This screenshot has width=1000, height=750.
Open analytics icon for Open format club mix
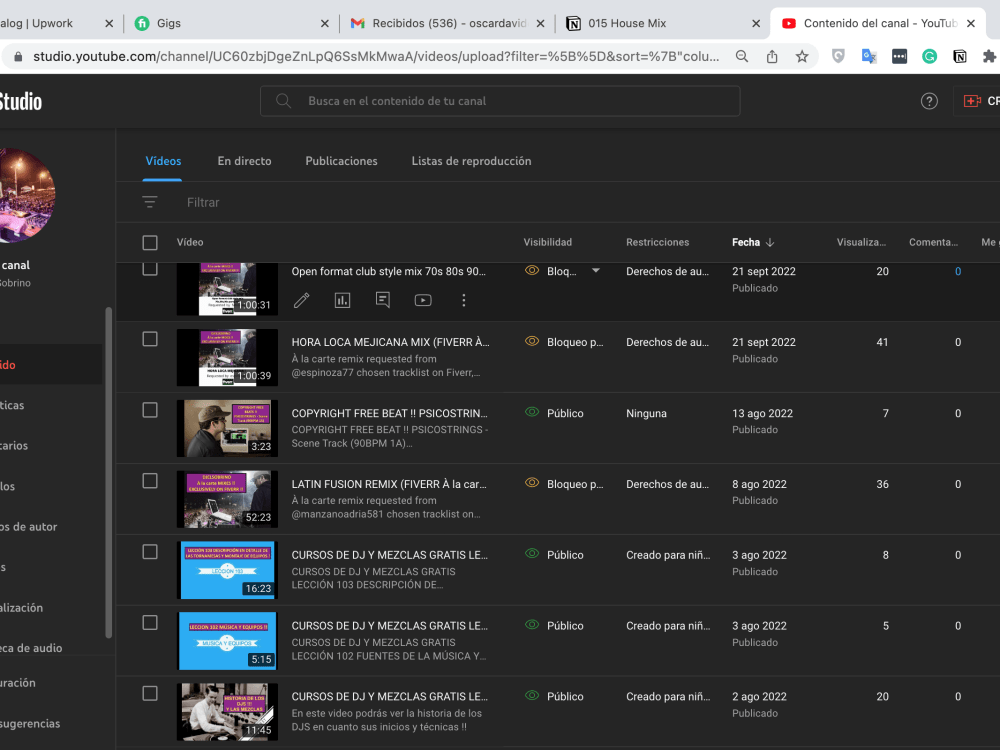[x=342, y=300]
